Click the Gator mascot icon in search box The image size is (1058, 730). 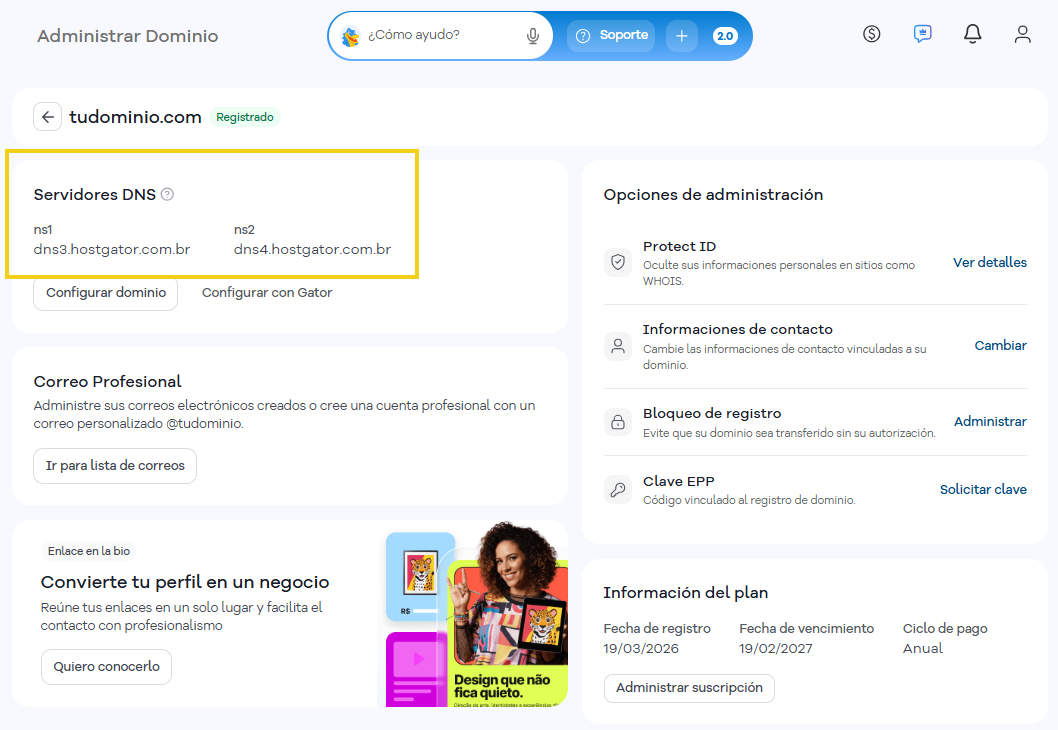[x=350, y=36]
